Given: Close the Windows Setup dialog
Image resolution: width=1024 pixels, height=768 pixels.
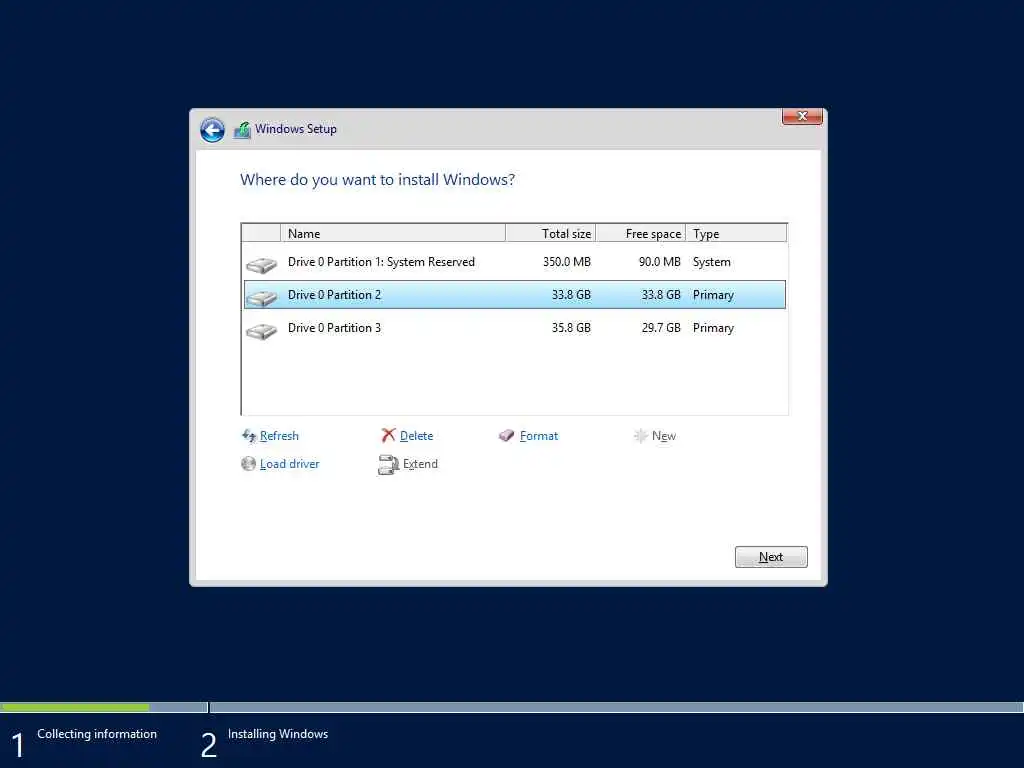Looking at the screenshot, I should tap(802, 116).
